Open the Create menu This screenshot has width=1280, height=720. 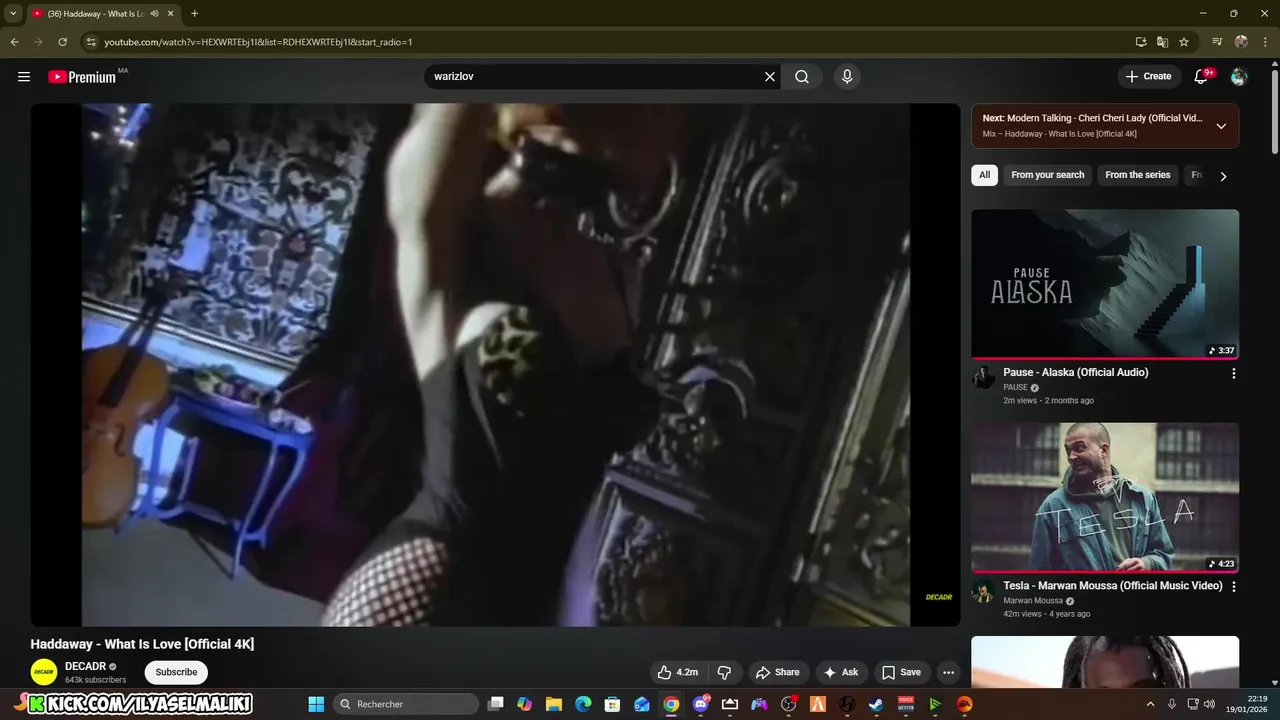coord(1148,76)
